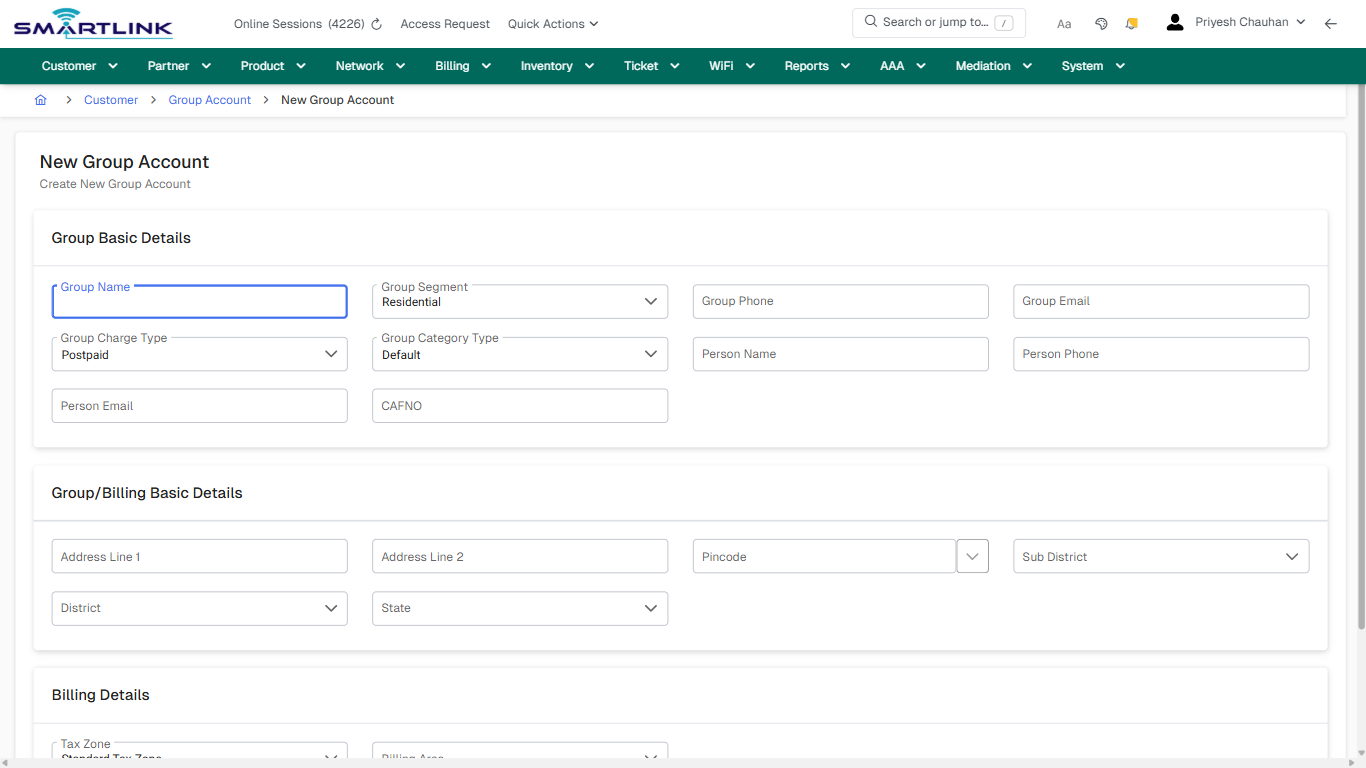Screen dimensions: 1366x768
Task: Expand the Pincode lookup arrow button
Action: tap(972, 556)
